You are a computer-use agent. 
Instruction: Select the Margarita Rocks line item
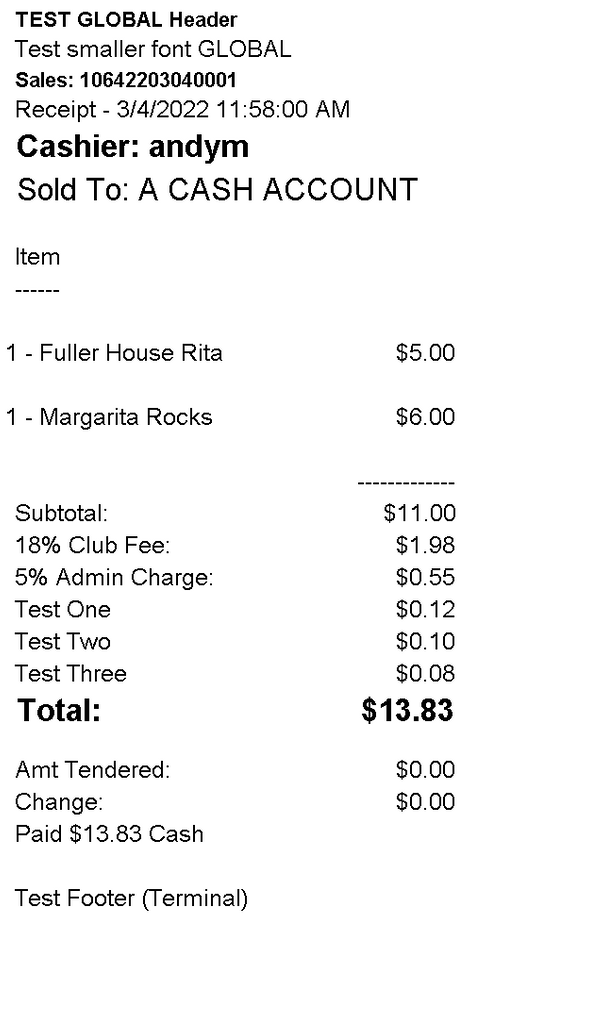tap(109, 417)
